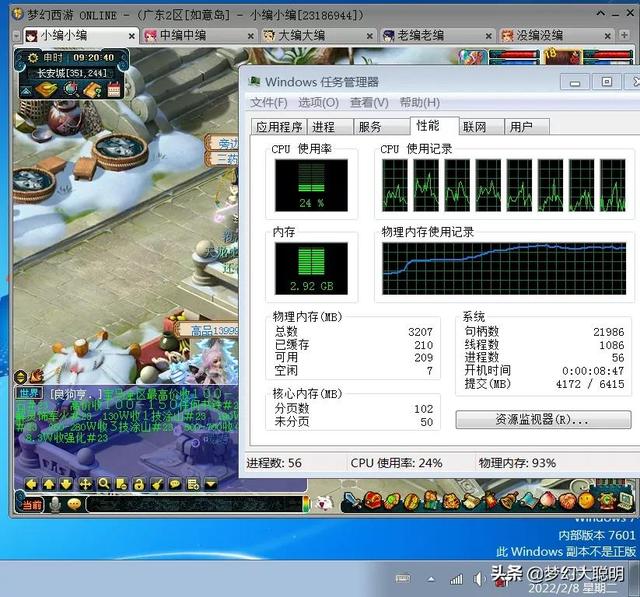The height and width of the screenshot is (597, 640).
Task: Click the 物理内存: 93% status text
Action: pos(517,463)
